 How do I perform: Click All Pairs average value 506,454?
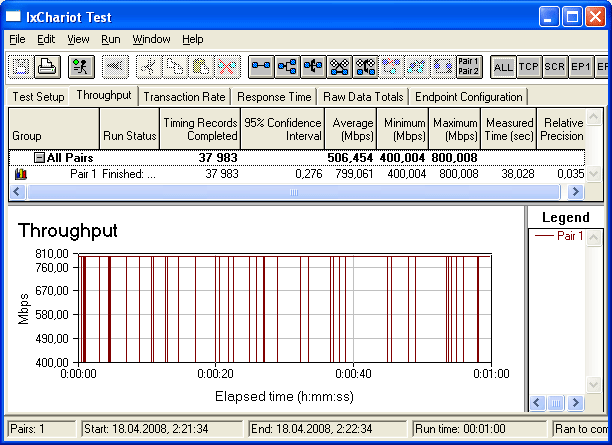(350, 158)
